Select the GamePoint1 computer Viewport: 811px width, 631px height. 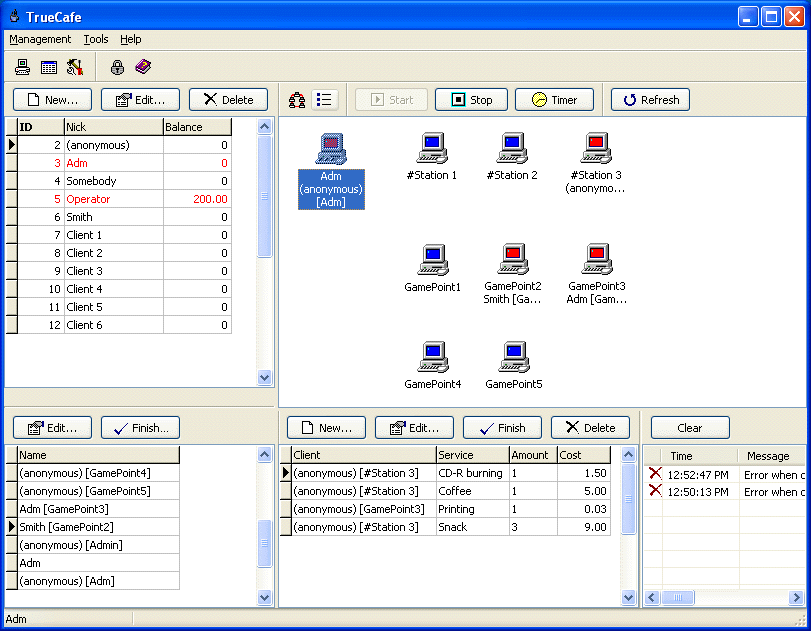[432, 268]
